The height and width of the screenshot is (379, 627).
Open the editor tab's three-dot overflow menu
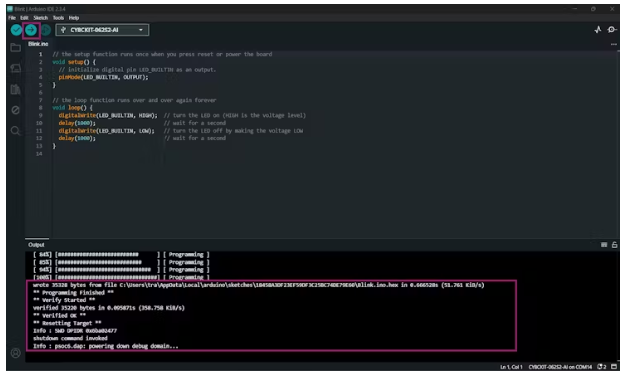[x=614, y=44]
